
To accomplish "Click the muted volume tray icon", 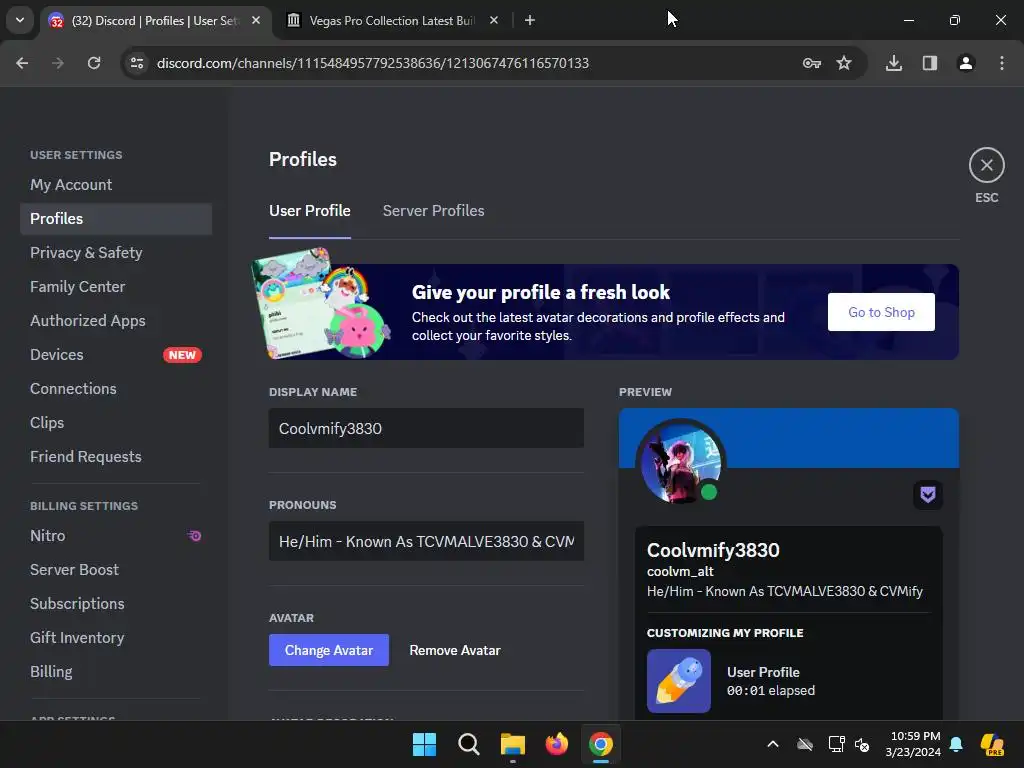I will tap(862, 744).
